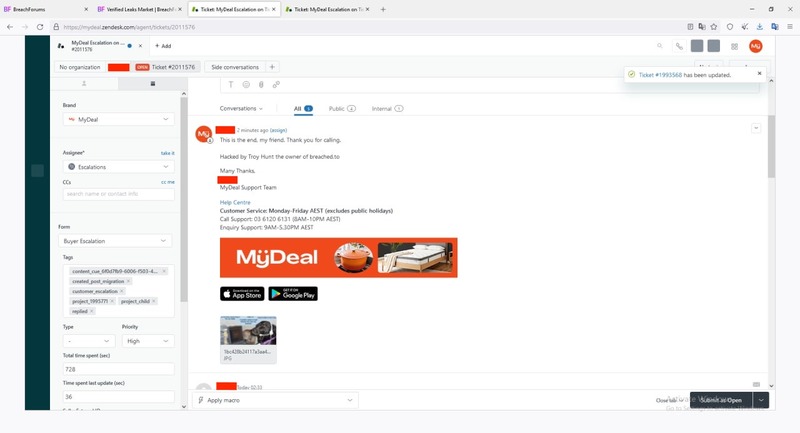The width and height of the screenshot is (800, 433).
Task: Remove the created_post_migration tag
Action: 129,281
